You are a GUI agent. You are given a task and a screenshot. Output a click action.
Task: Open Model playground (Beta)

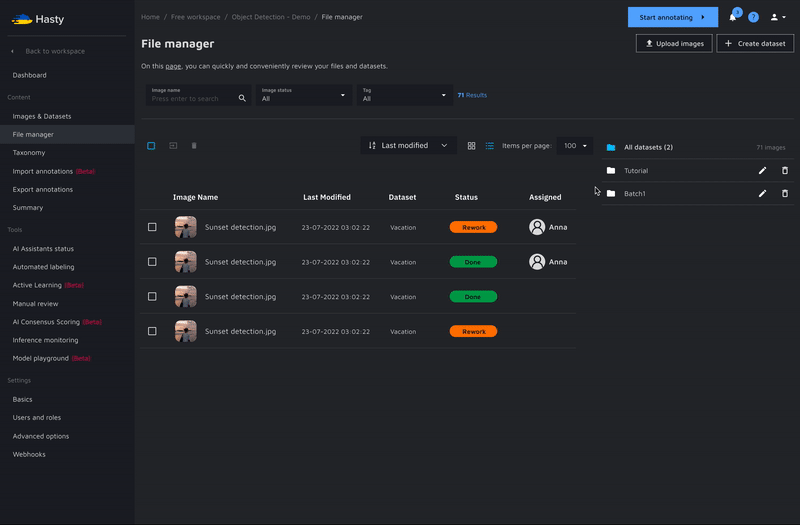click(x=52, y=358)
